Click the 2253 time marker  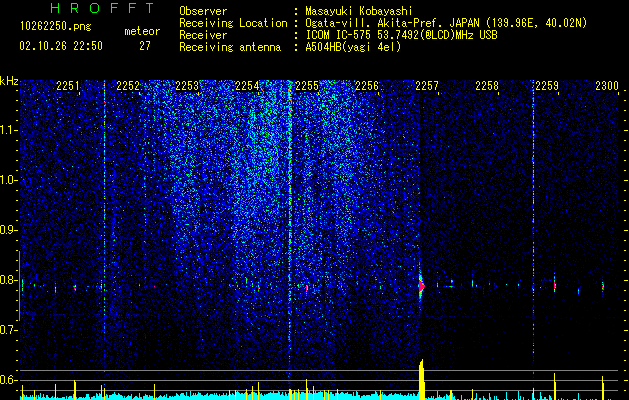pyautogui.click(x=187, y=86)
